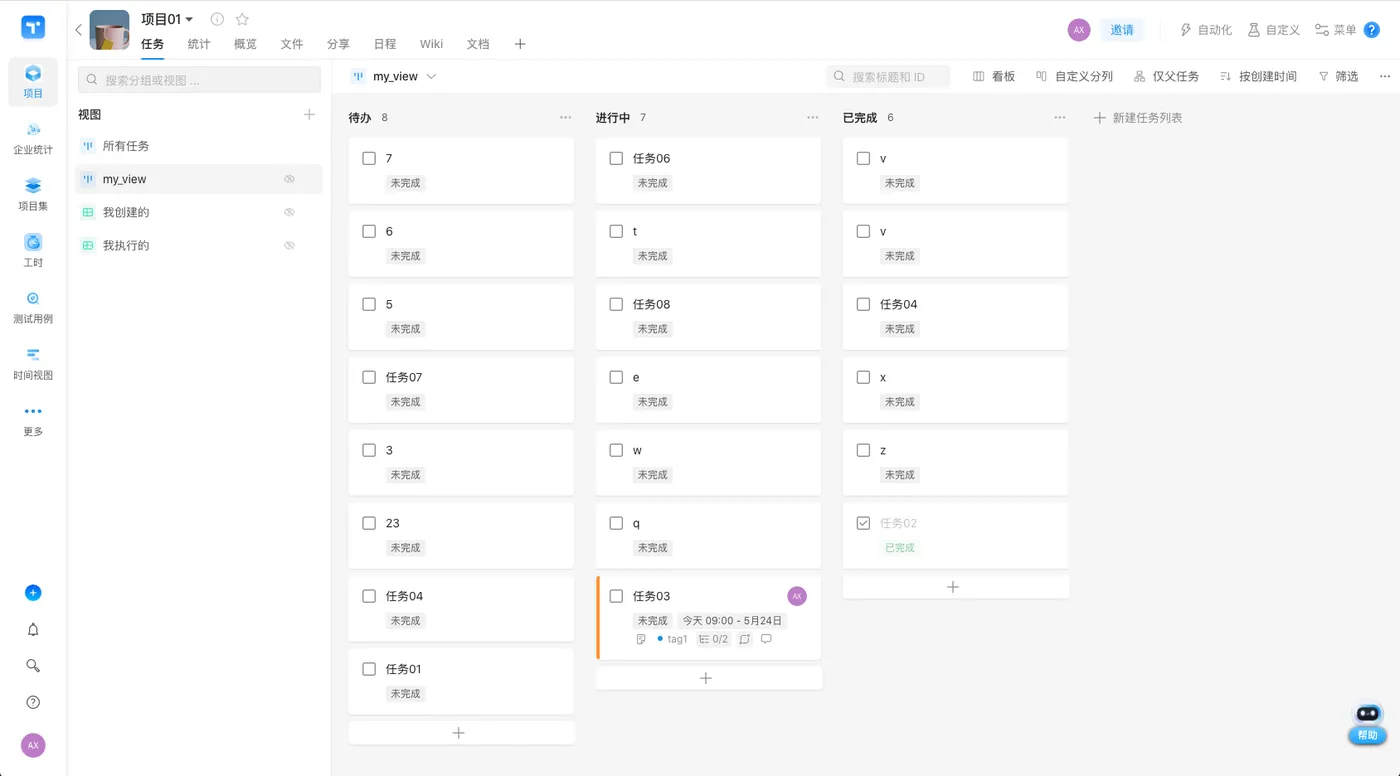Click the 邀请 invite button

coord(1122,30)
